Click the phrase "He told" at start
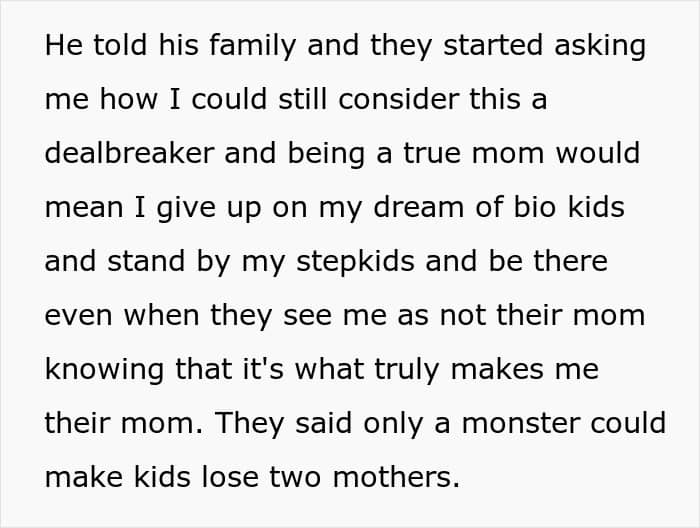This screenshot has width=700, height=528. coord(96,45)
